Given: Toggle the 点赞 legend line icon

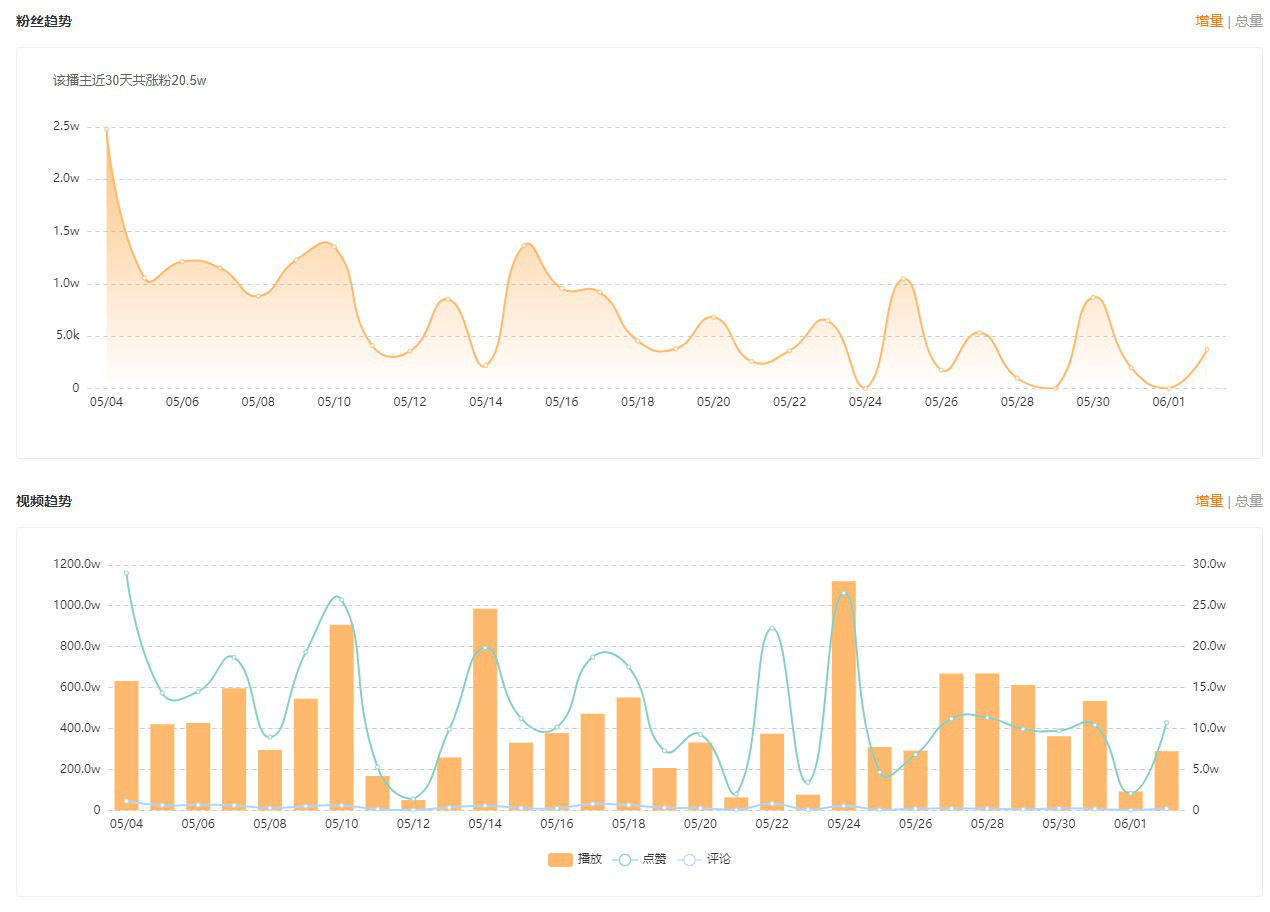Looking at the screenshot, I should pos(625,859).
